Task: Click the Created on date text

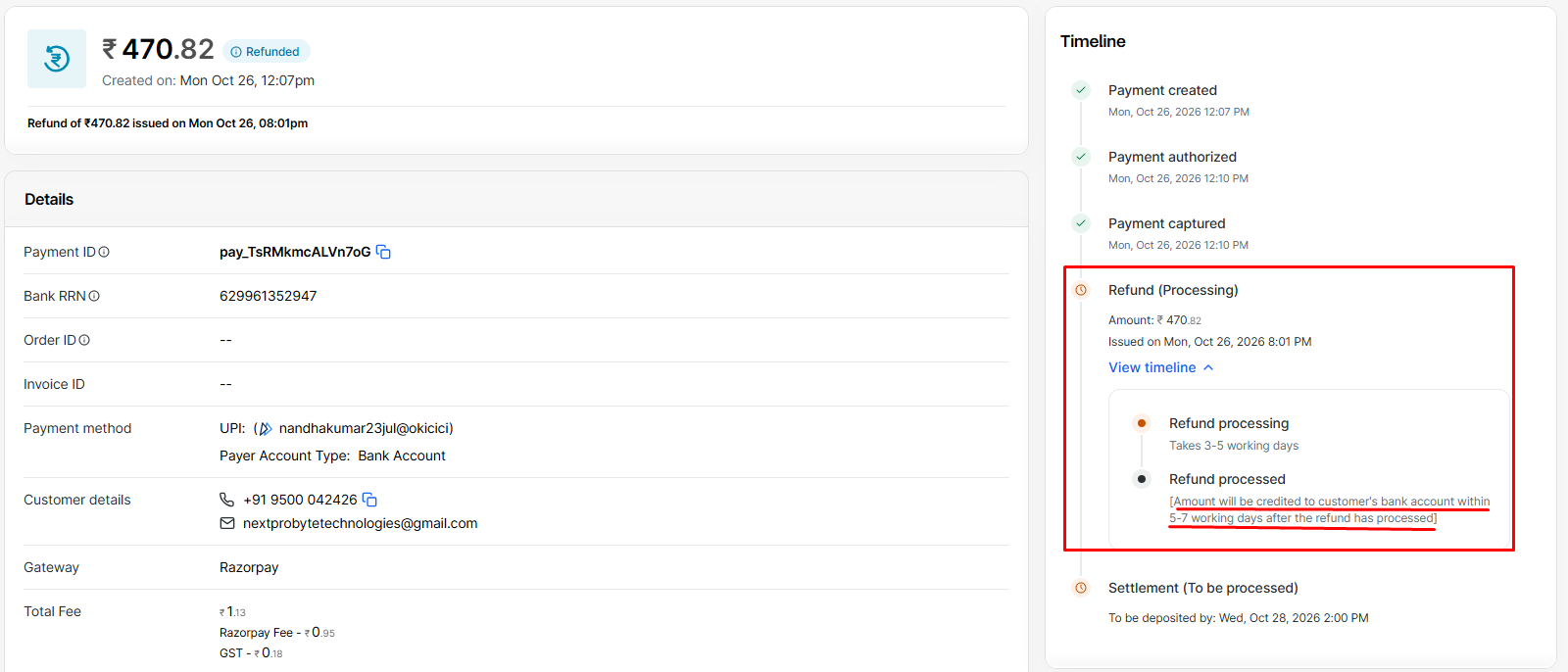Action: pos(208,80)
